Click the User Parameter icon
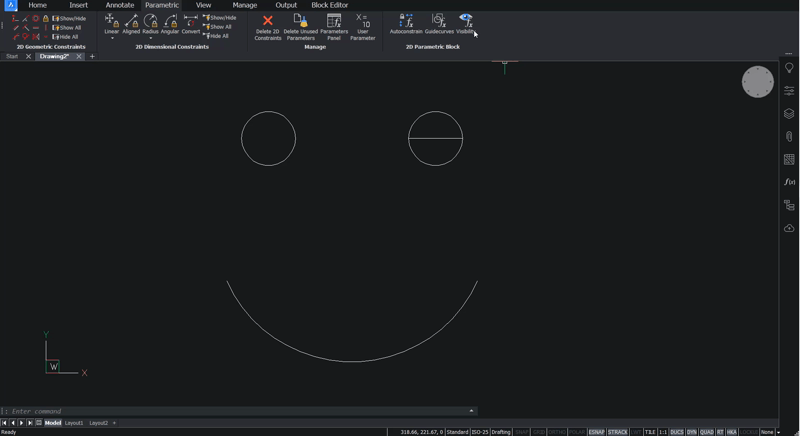 pyautogui.click(x=363, y=20)
